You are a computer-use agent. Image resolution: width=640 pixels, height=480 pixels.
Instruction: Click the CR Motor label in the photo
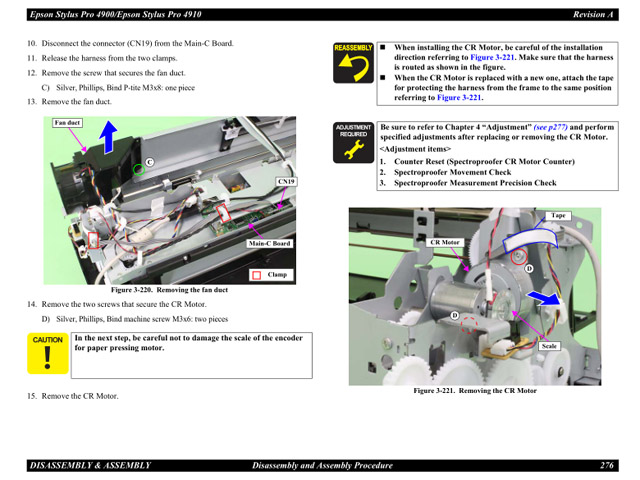click(444, 243)
